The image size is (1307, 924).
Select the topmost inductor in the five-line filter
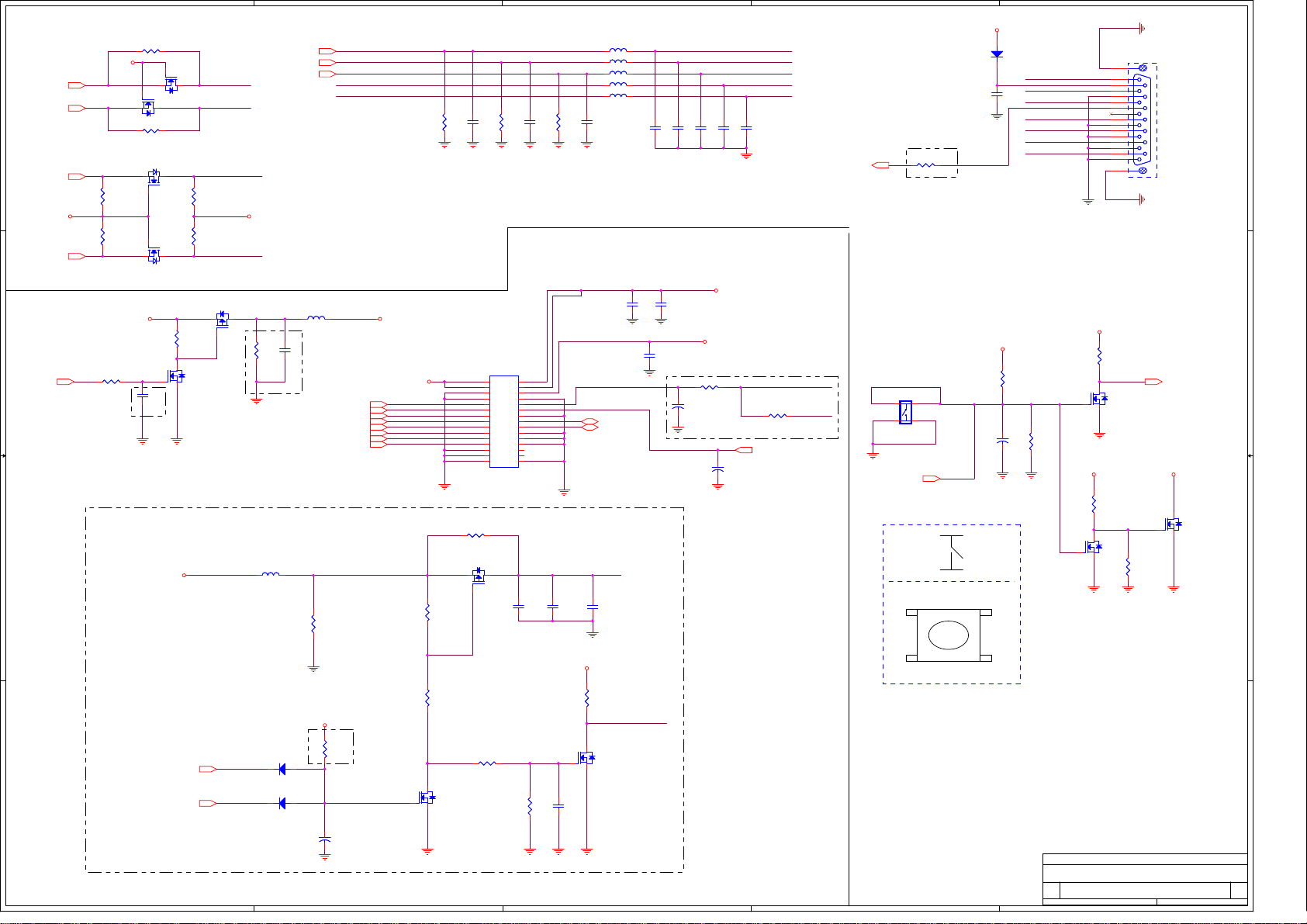pyautogui.click(x=618, y=50)
